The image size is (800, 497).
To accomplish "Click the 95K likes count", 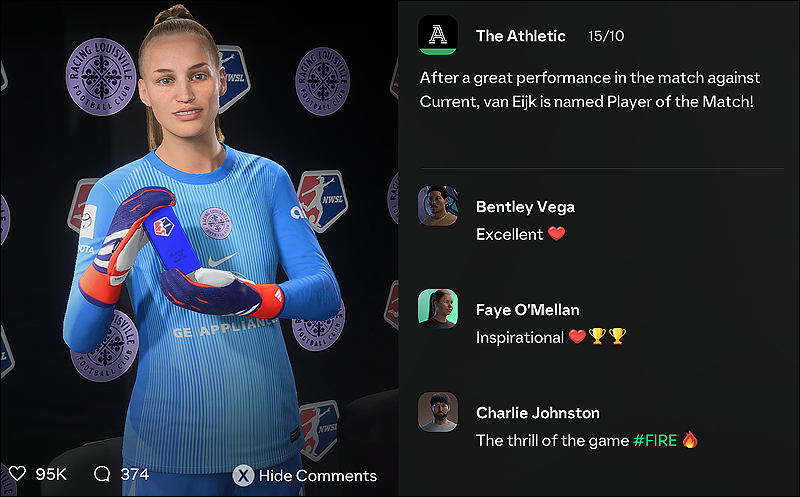I will [x=51, y=474].
